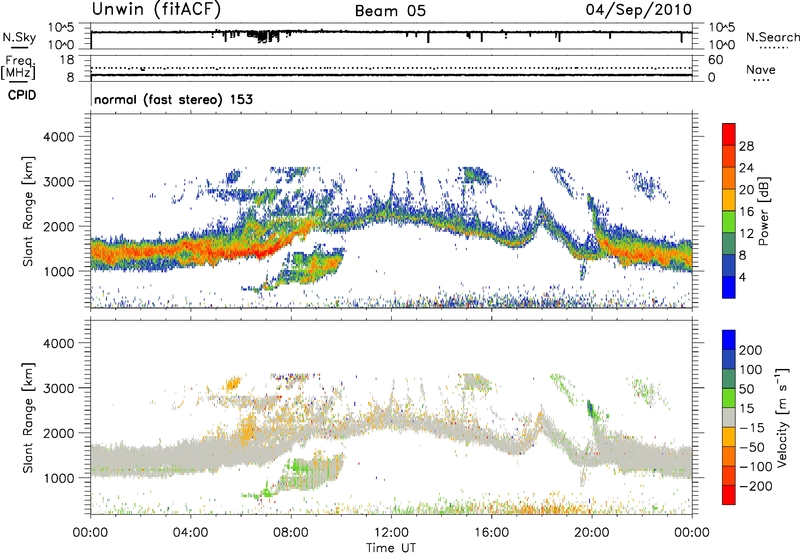The width and height of the screenshot is (800, 554).
Task: Click the '08:00' time axis label
Action: coord(291,533)
